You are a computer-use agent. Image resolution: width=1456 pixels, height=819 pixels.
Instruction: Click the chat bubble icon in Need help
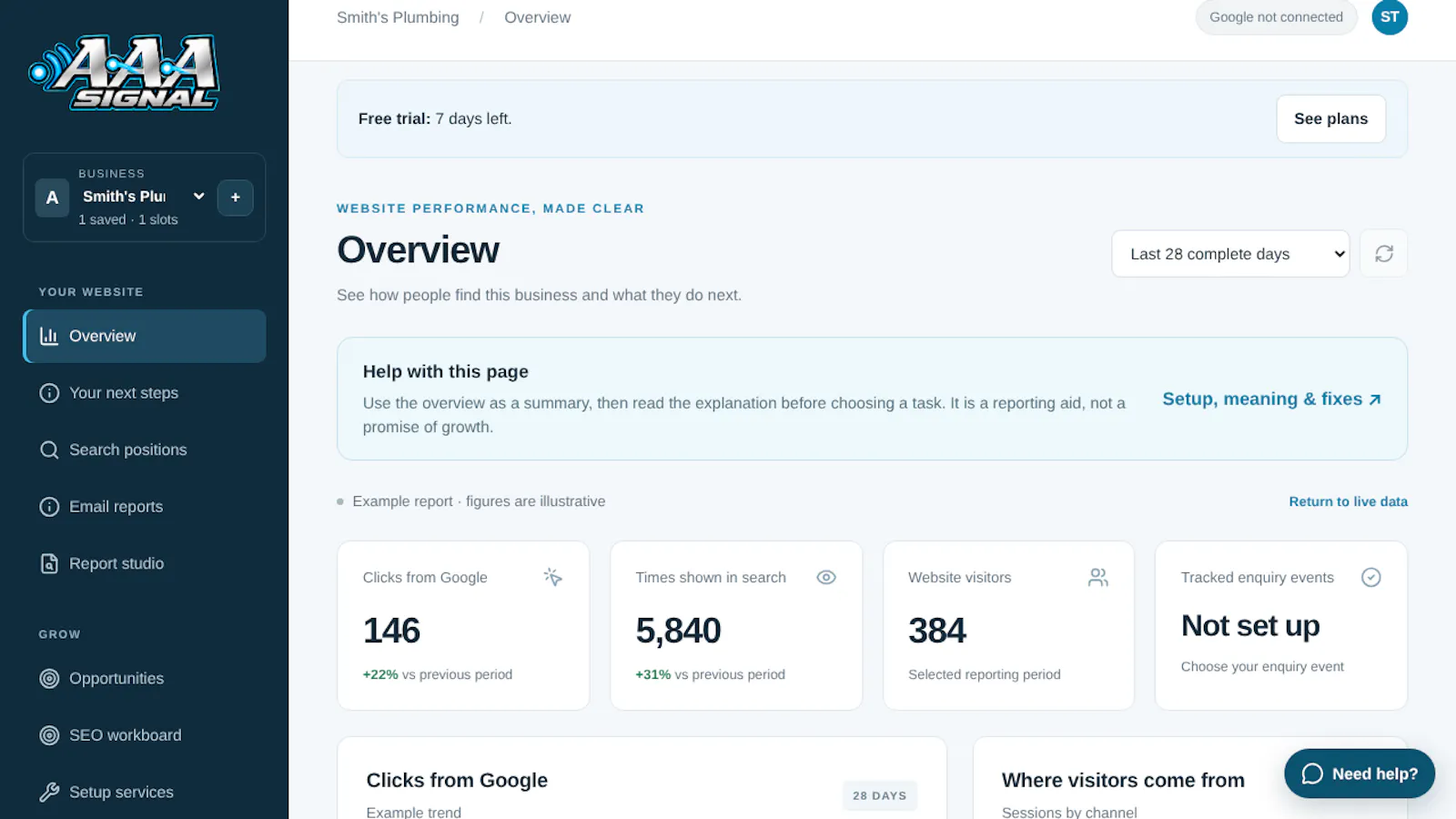pos(1311,773)
